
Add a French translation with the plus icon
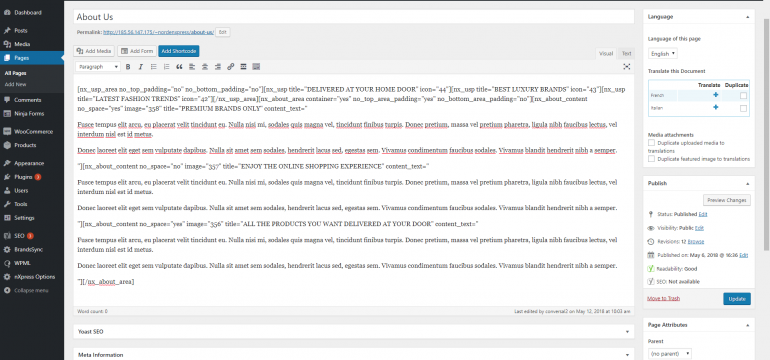(715, 95)
